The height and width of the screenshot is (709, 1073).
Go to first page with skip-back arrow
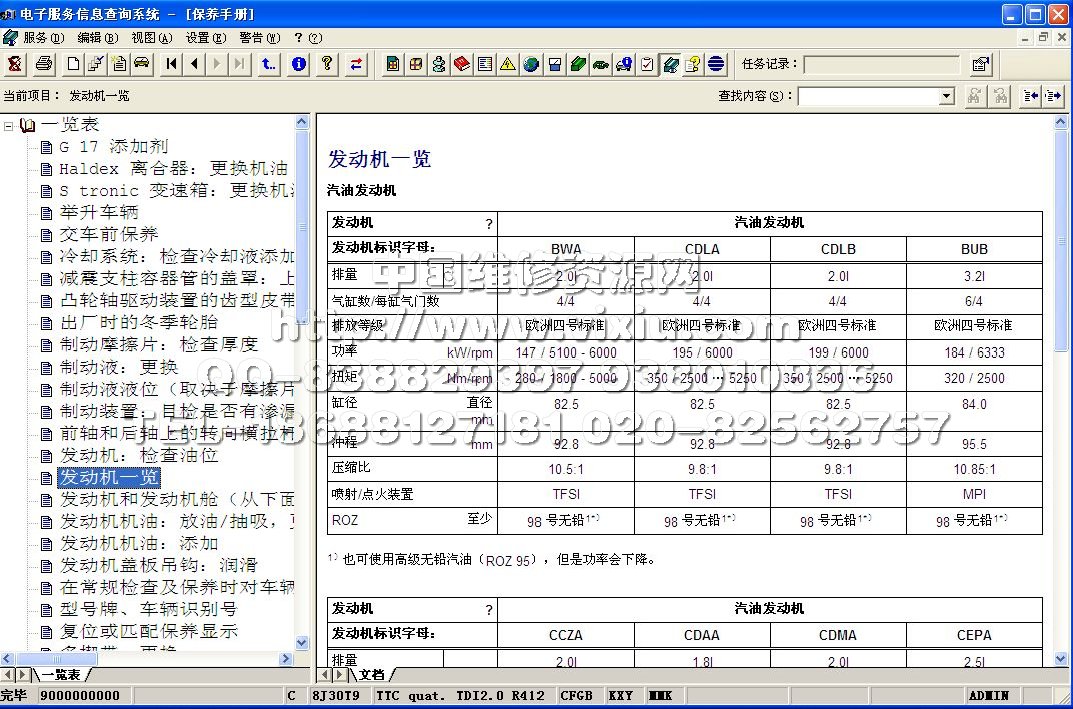pyautogui.click(x=172, y=64)
